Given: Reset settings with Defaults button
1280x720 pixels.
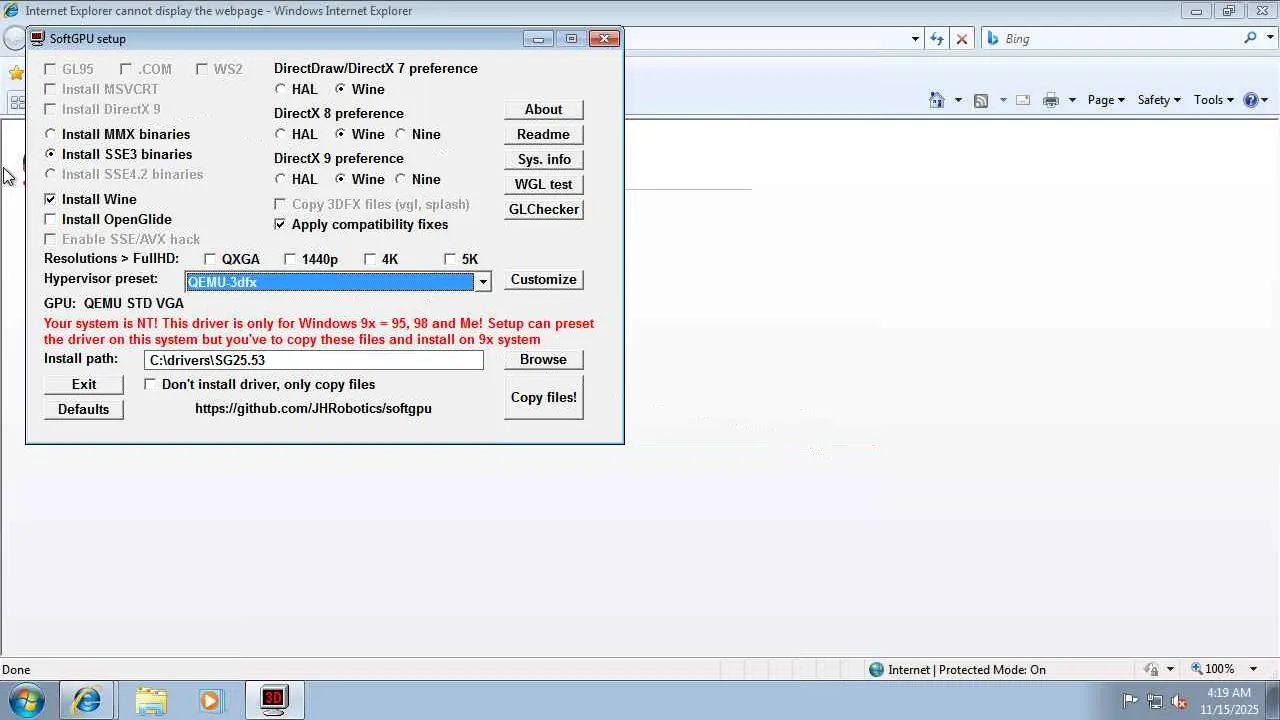Looking at the screenshot, I should click(x=84, y=409).
